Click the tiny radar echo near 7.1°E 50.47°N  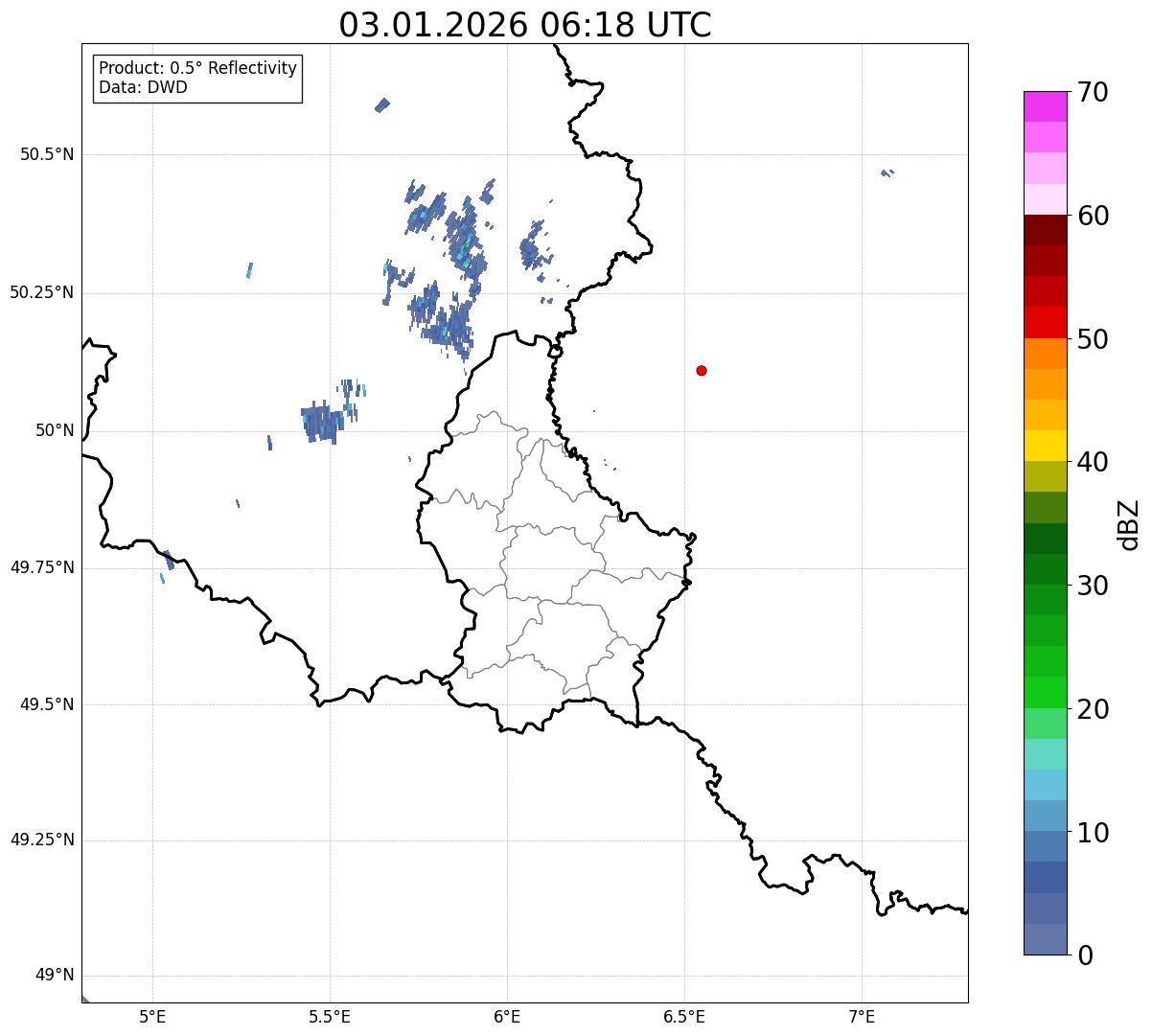coord(887,173)
